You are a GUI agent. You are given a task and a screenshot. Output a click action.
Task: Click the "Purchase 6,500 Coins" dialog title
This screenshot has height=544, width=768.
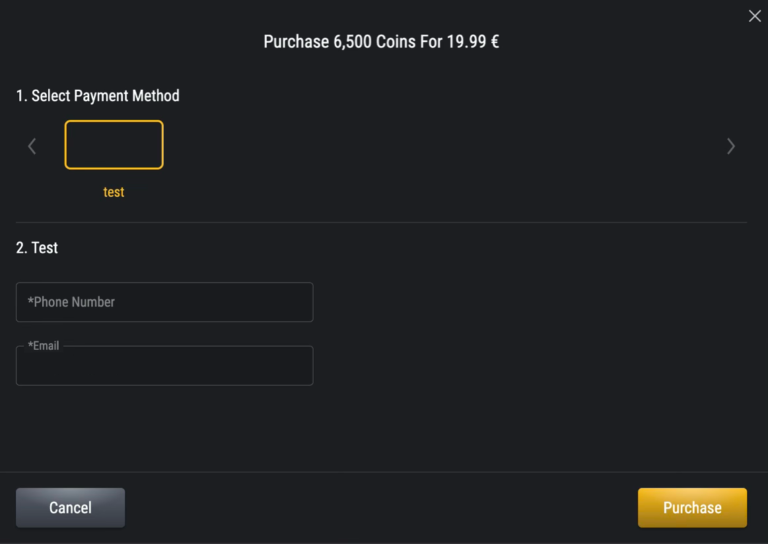click(381, 42)
